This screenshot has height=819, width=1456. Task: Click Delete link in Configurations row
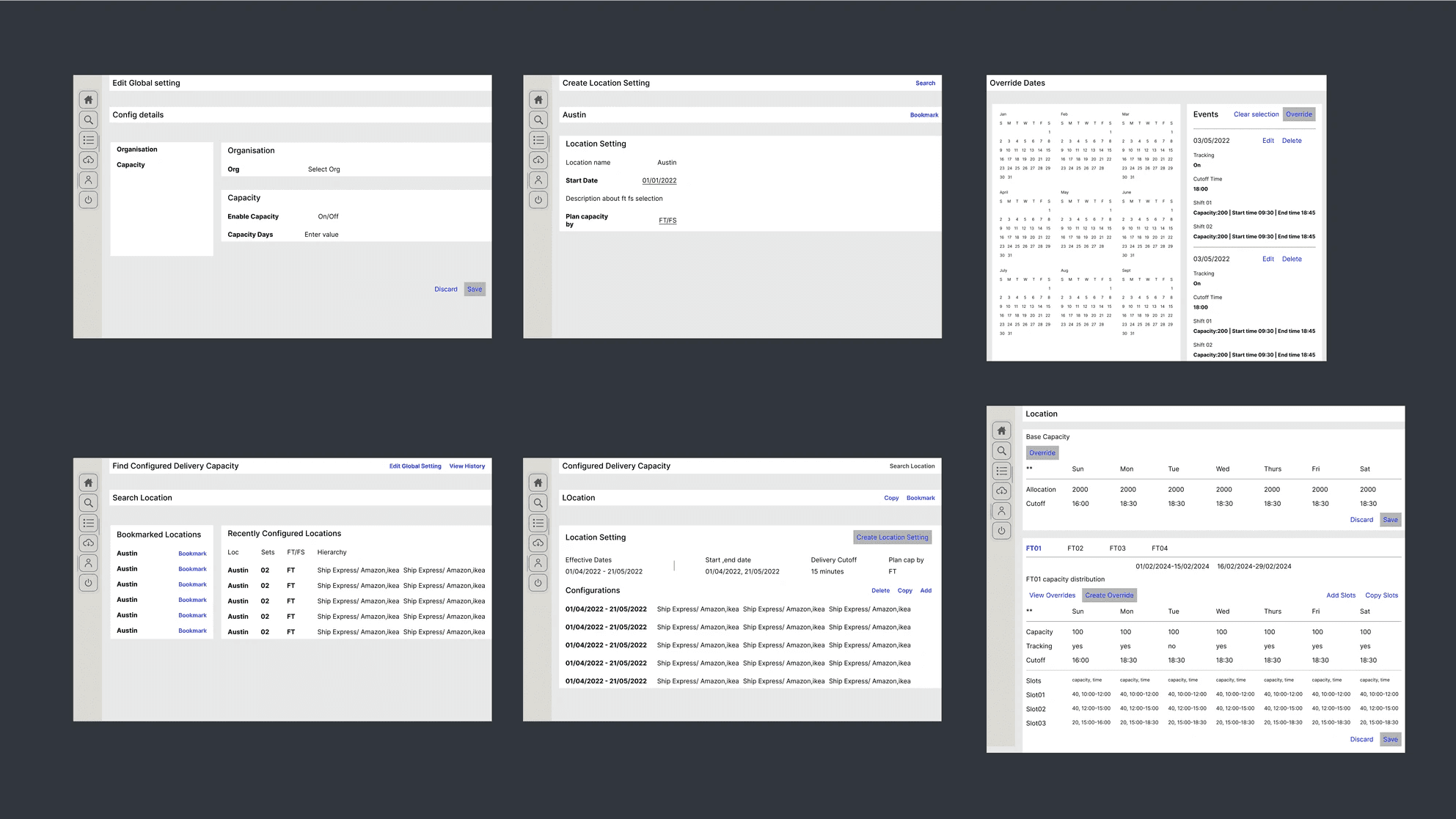(880, 591)
